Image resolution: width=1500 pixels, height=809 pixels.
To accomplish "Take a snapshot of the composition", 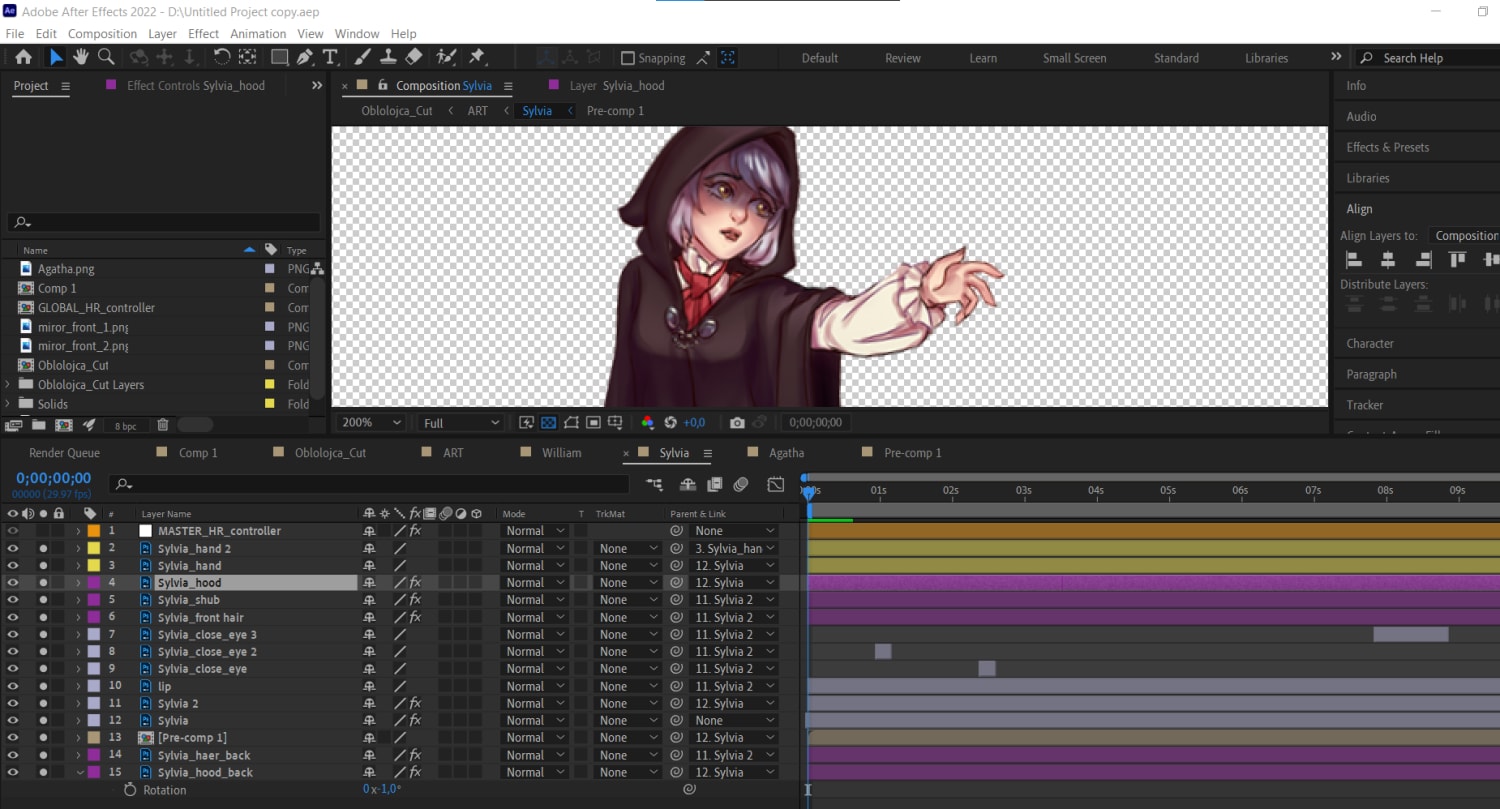I will click(737, 423).
